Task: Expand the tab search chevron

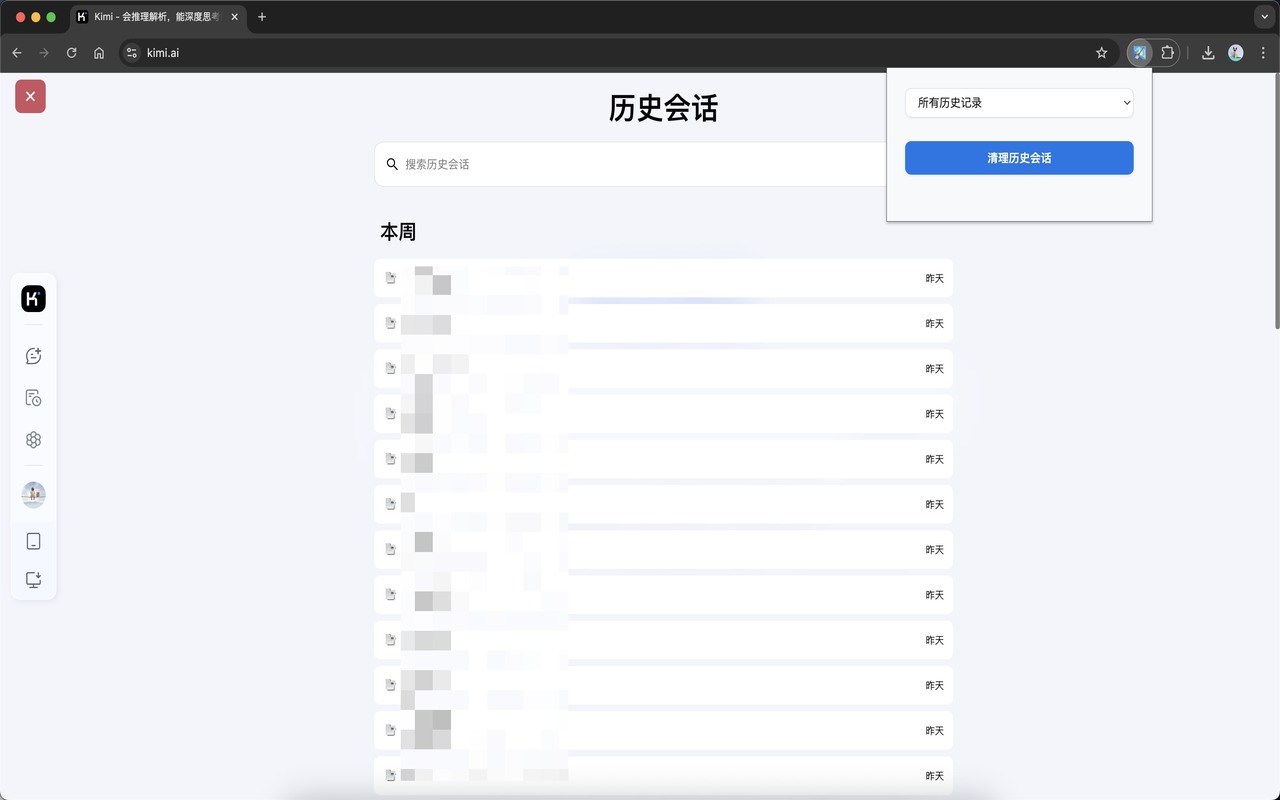Action: pos(1264,17)
